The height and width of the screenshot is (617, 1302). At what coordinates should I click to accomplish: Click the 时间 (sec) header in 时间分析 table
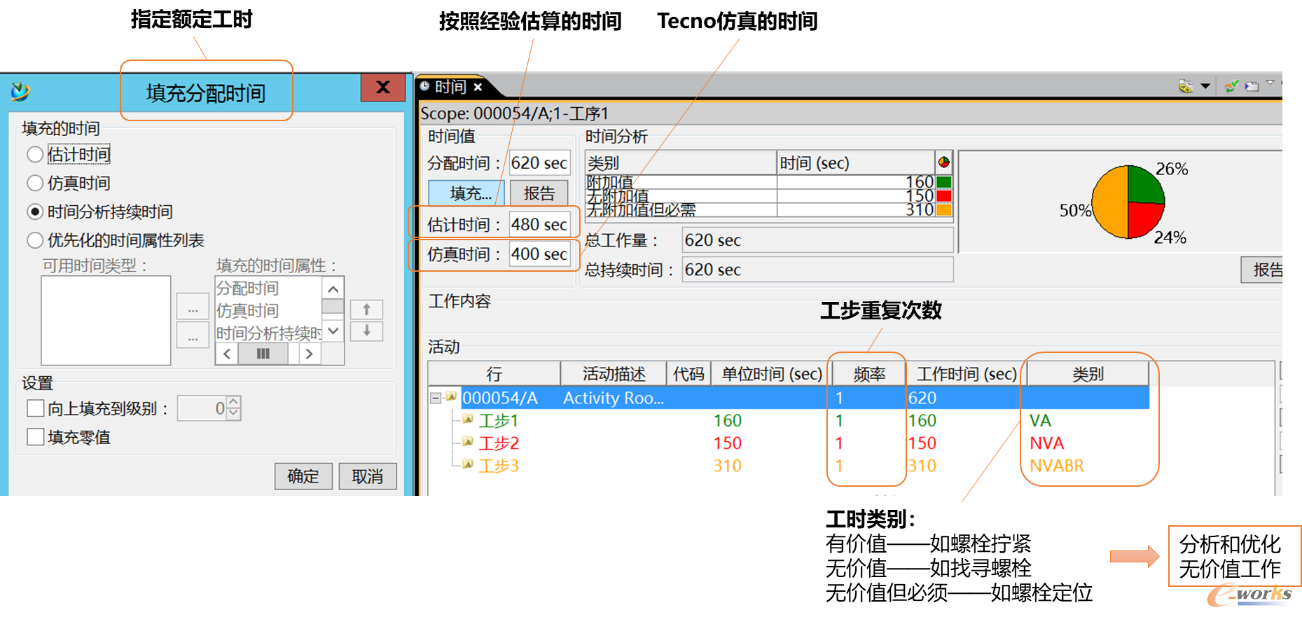coord(856,163)
